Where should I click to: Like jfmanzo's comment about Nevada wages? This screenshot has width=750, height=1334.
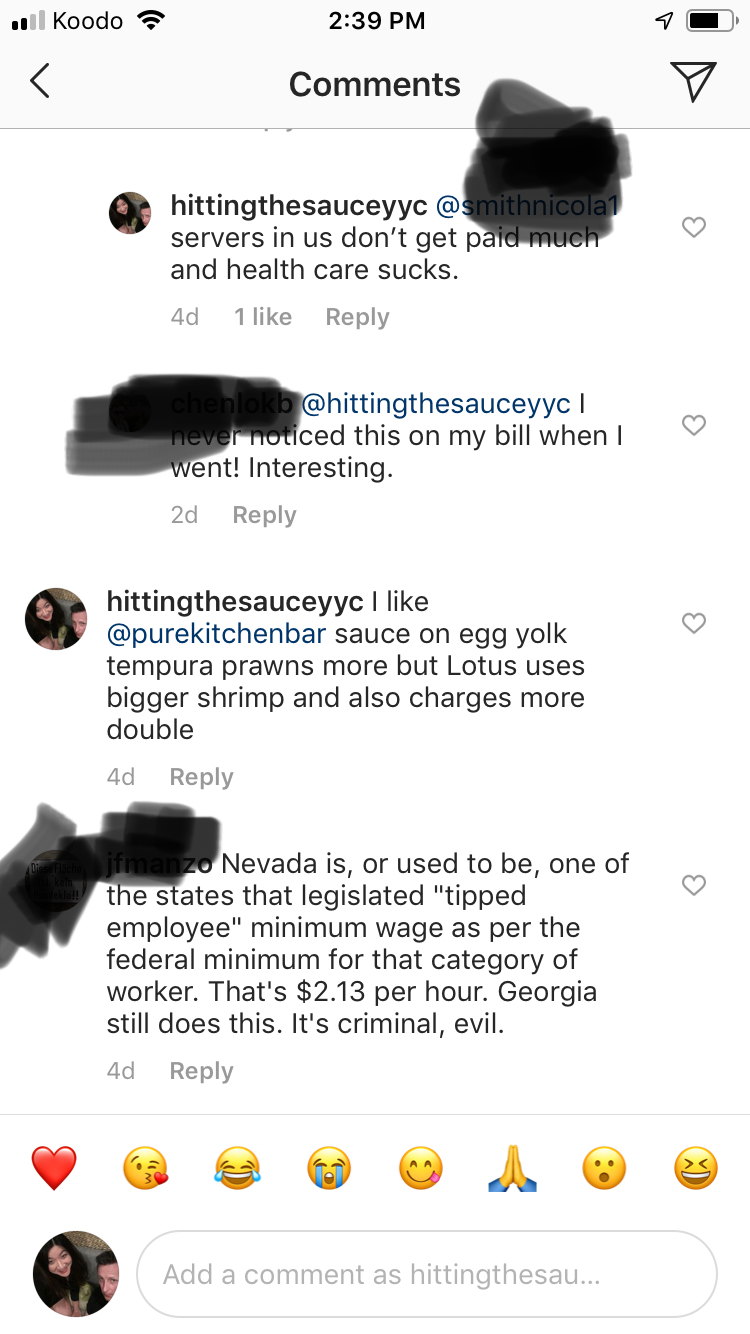pyautogui.click(x=694, y=885)
